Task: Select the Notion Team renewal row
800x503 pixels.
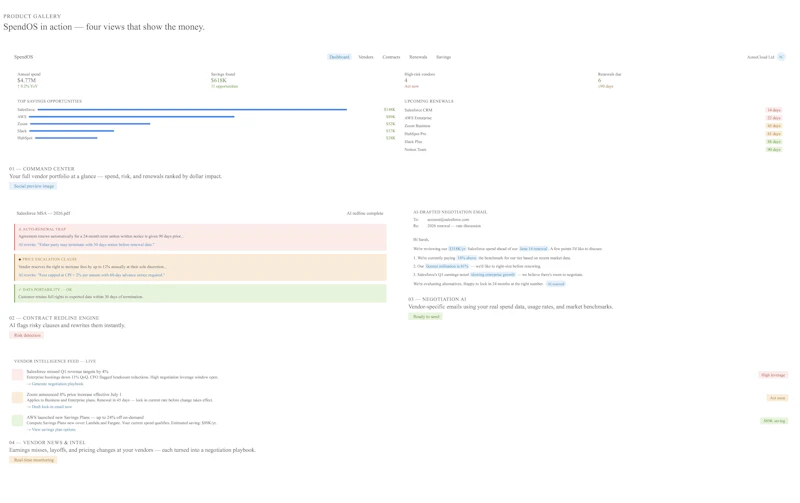Action: click(593, 149)
